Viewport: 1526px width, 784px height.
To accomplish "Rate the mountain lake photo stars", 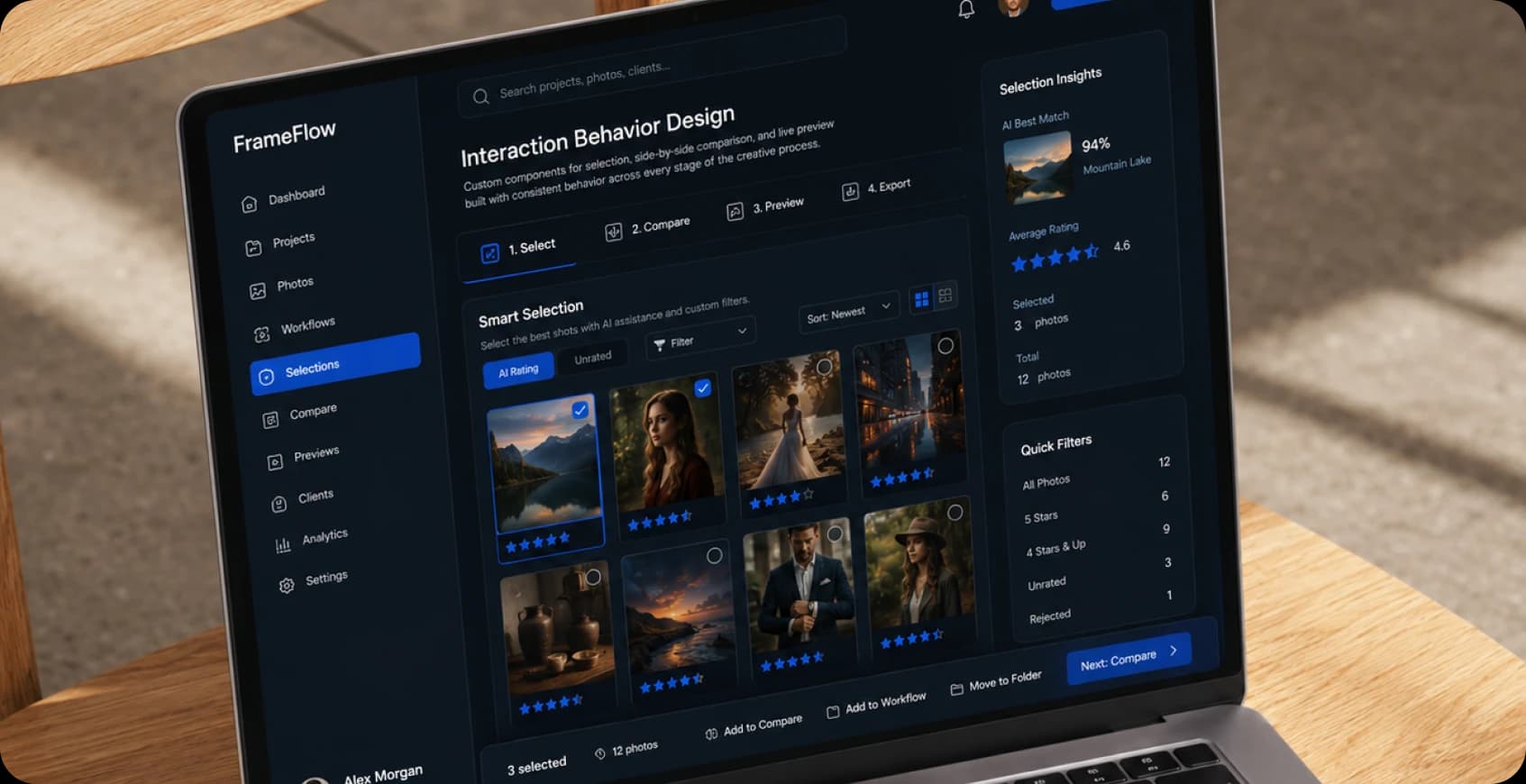I will (x=538, y=542).
